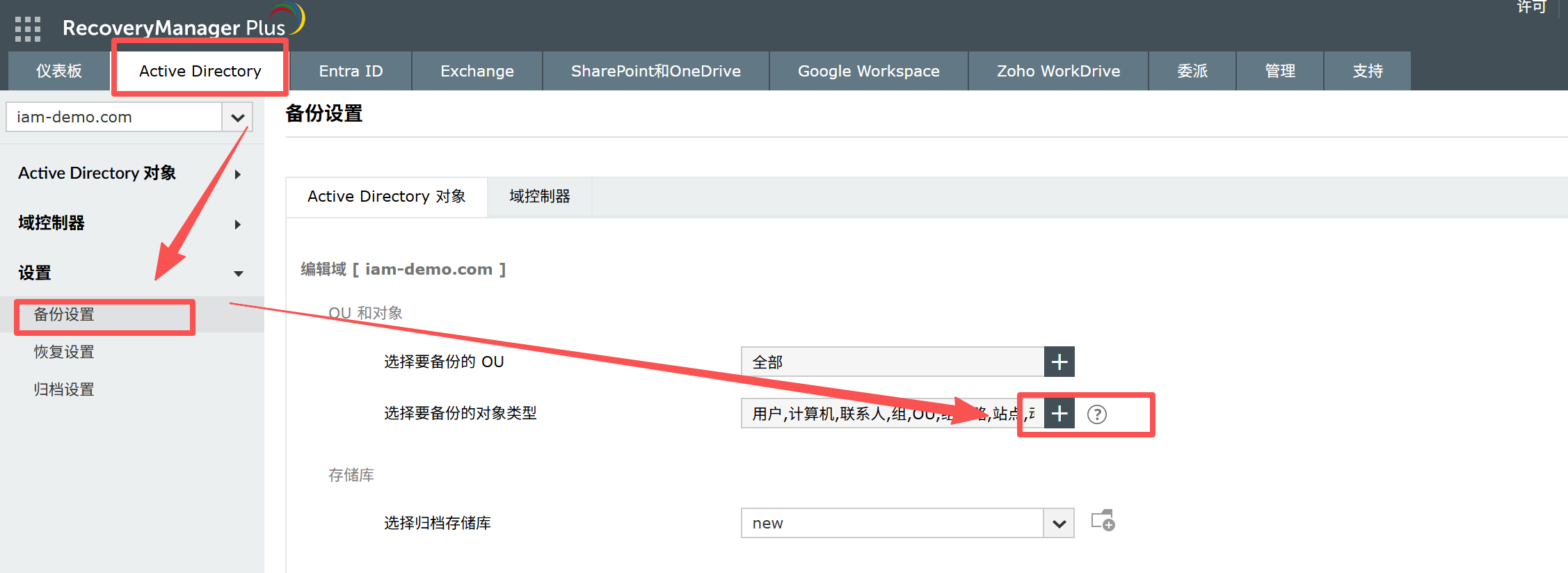Switch to the 域控制器 settings tab
1568x573 pixels.
[539, 197]
